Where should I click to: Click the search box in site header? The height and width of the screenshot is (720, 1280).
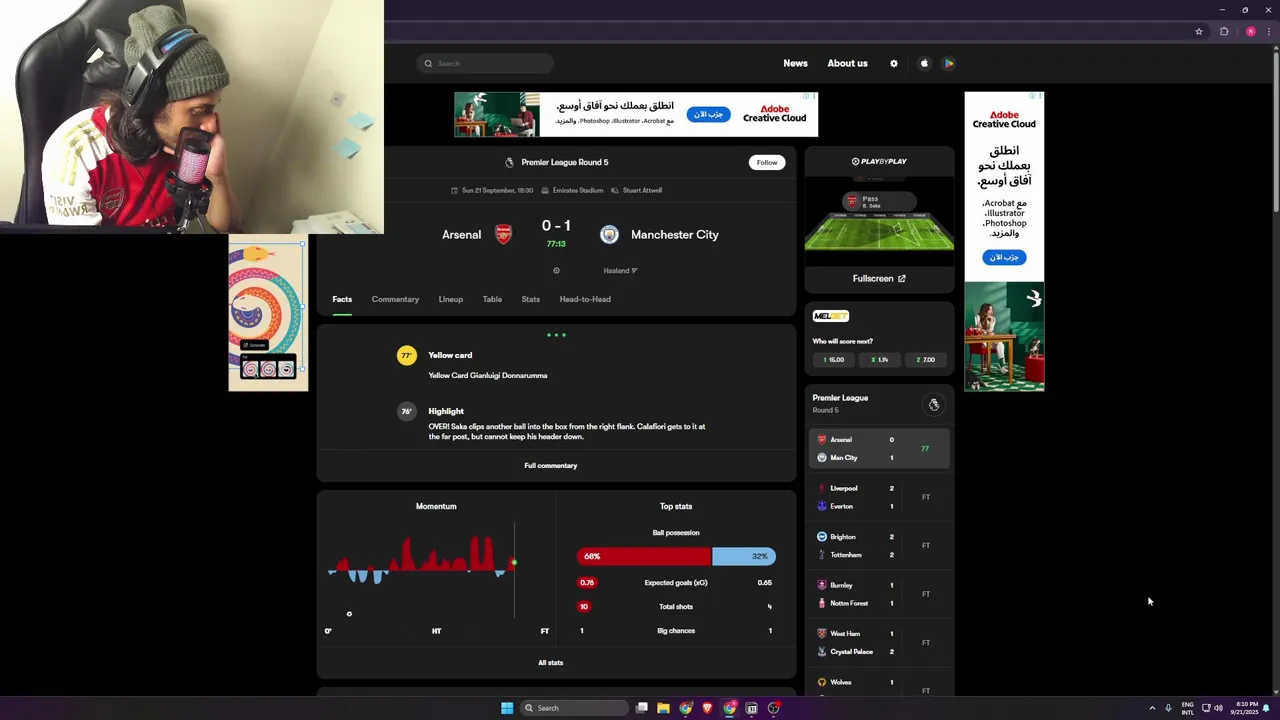pyautogui.click(x=485, y=63)
